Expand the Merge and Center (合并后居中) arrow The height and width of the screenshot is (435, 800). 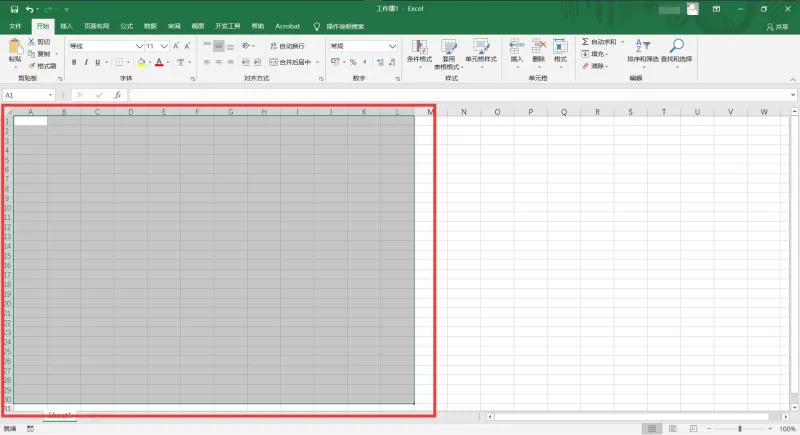pos(317,62)
